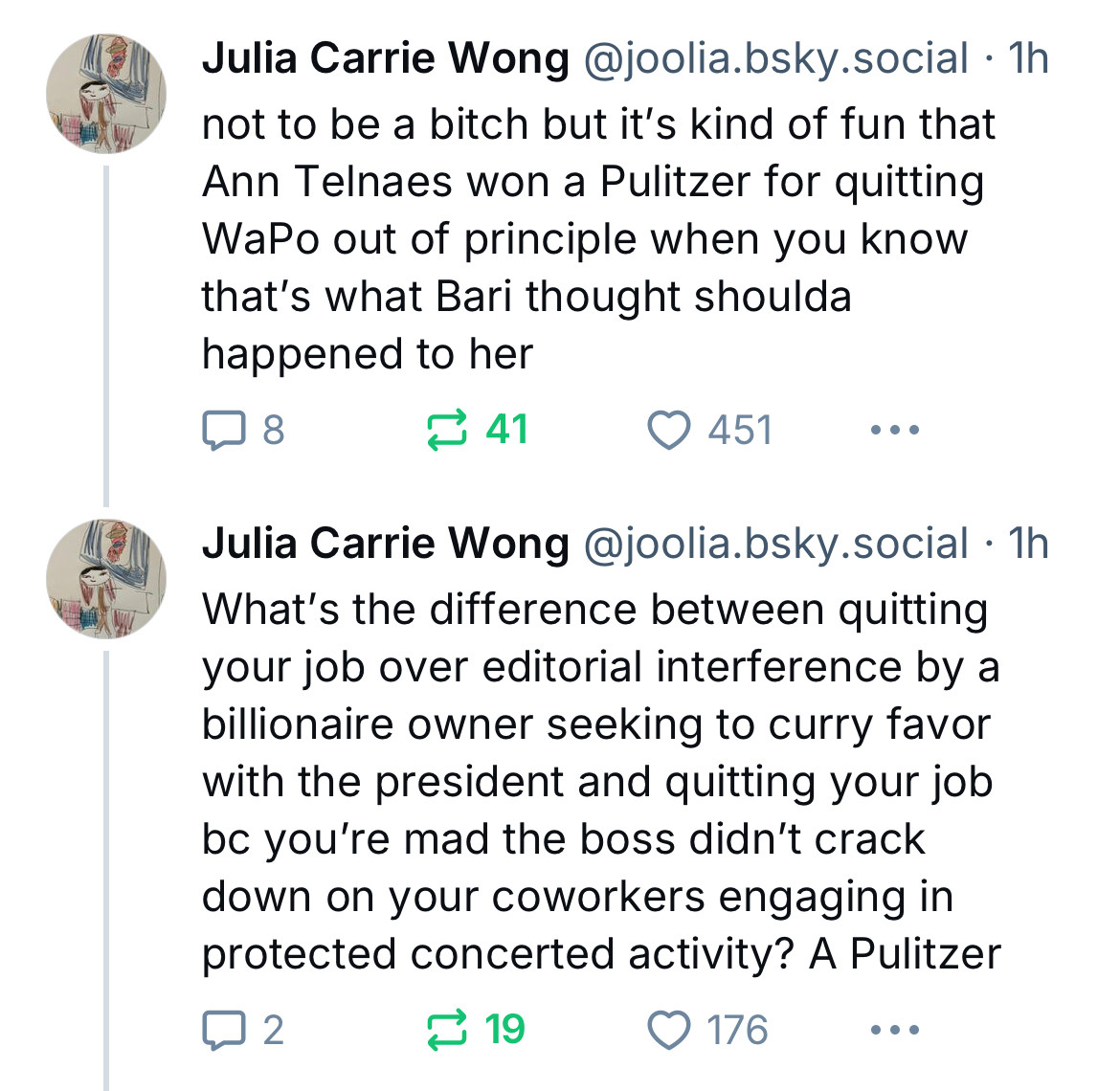Open the second post's text about editorial interference
This screenshot has height=1091, width=1120.
point(601,782)
